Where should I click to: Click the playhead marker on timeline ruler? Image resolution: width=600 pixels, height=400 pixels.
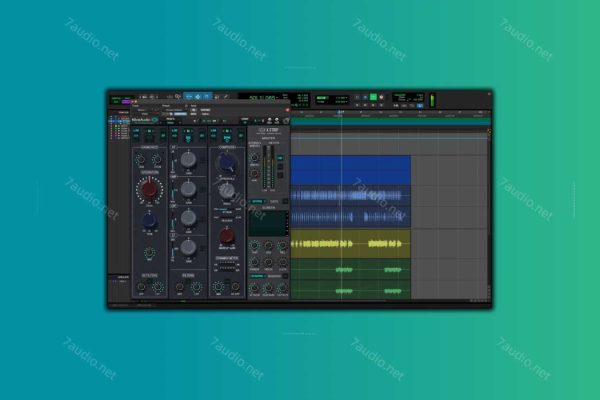[x=341, y=113]
